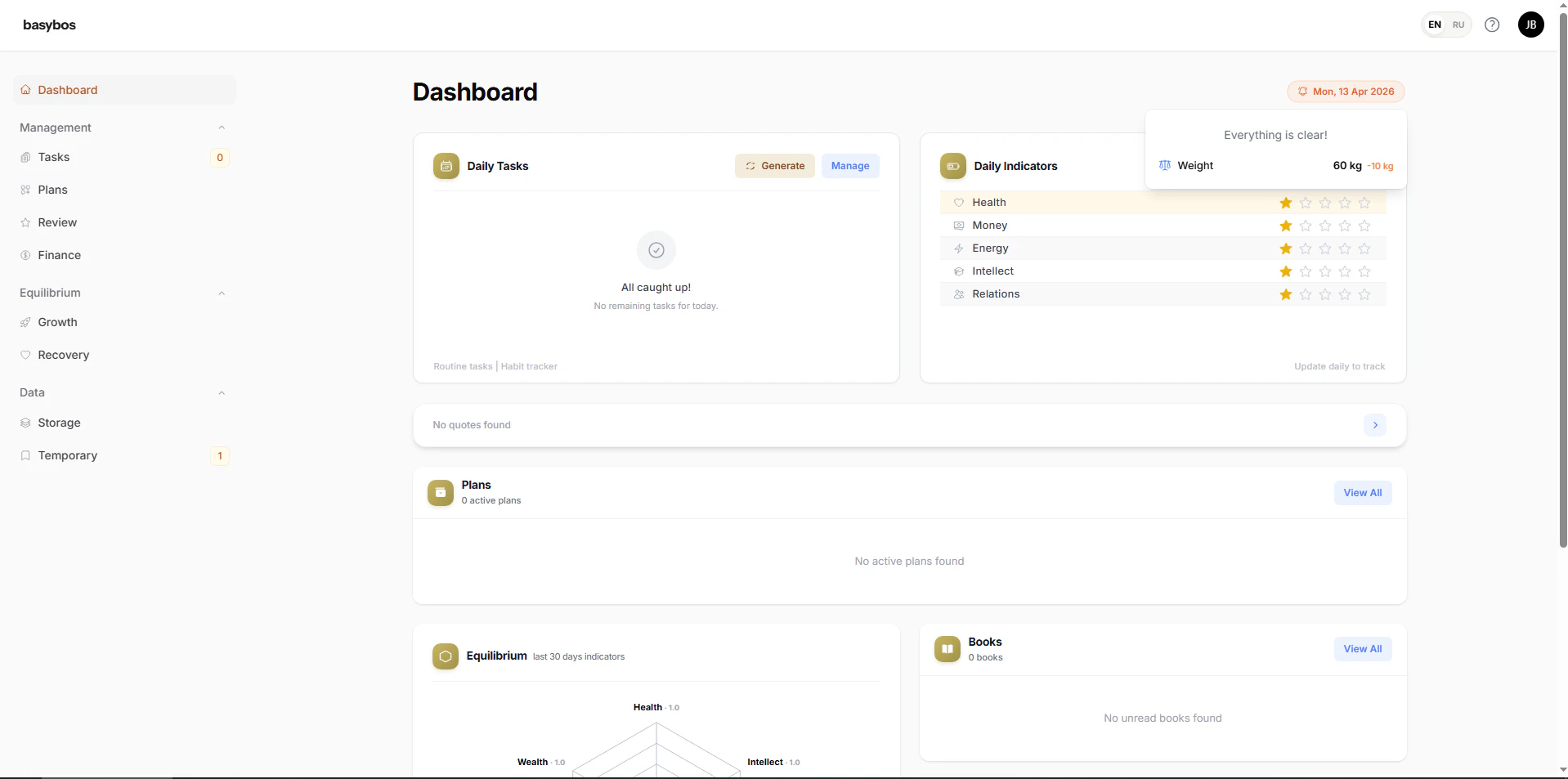Click the 'Update daily to track' text
Viewport: 1568px width, 779px height.
click(1339, 366)
